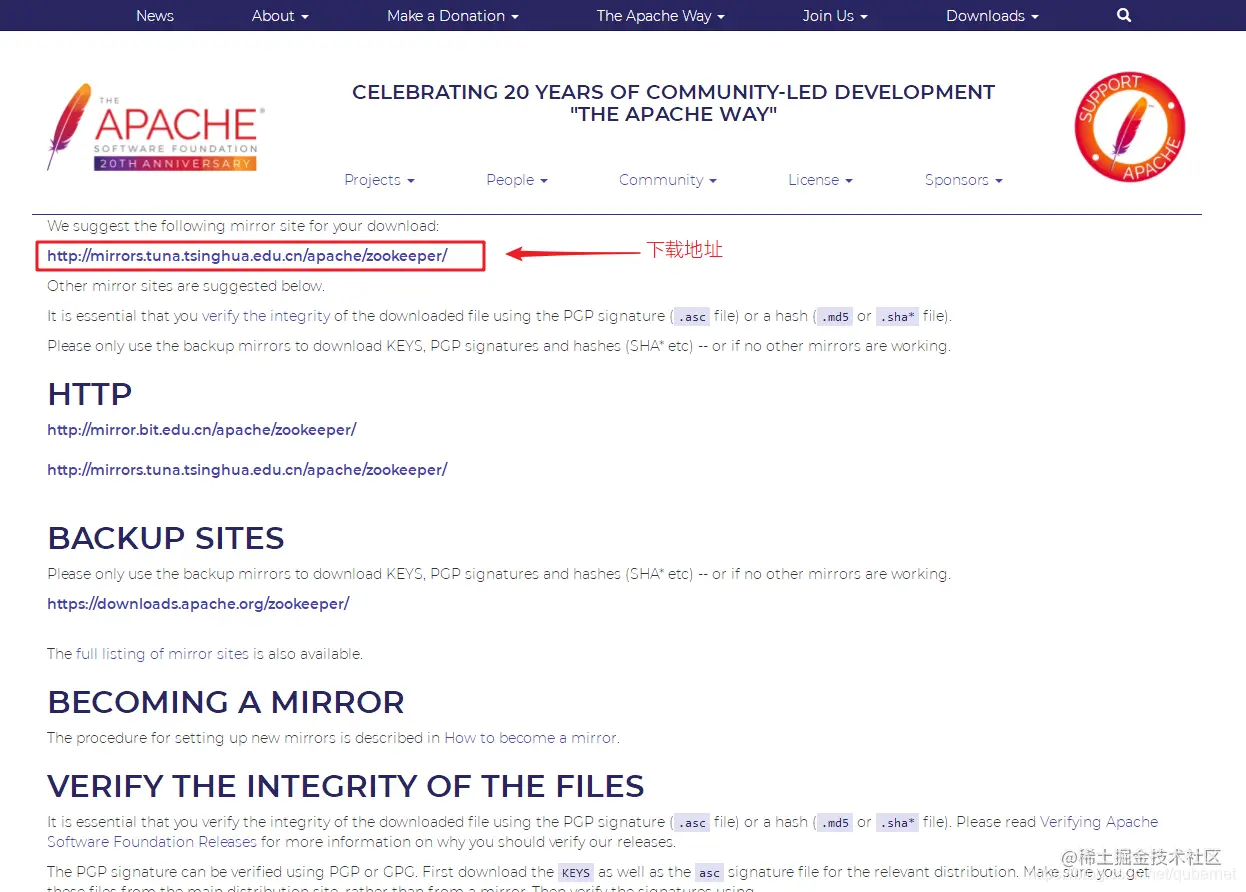Open The Apache Way dropdown
Viewport: 1246px width, 892px height.
661,16
